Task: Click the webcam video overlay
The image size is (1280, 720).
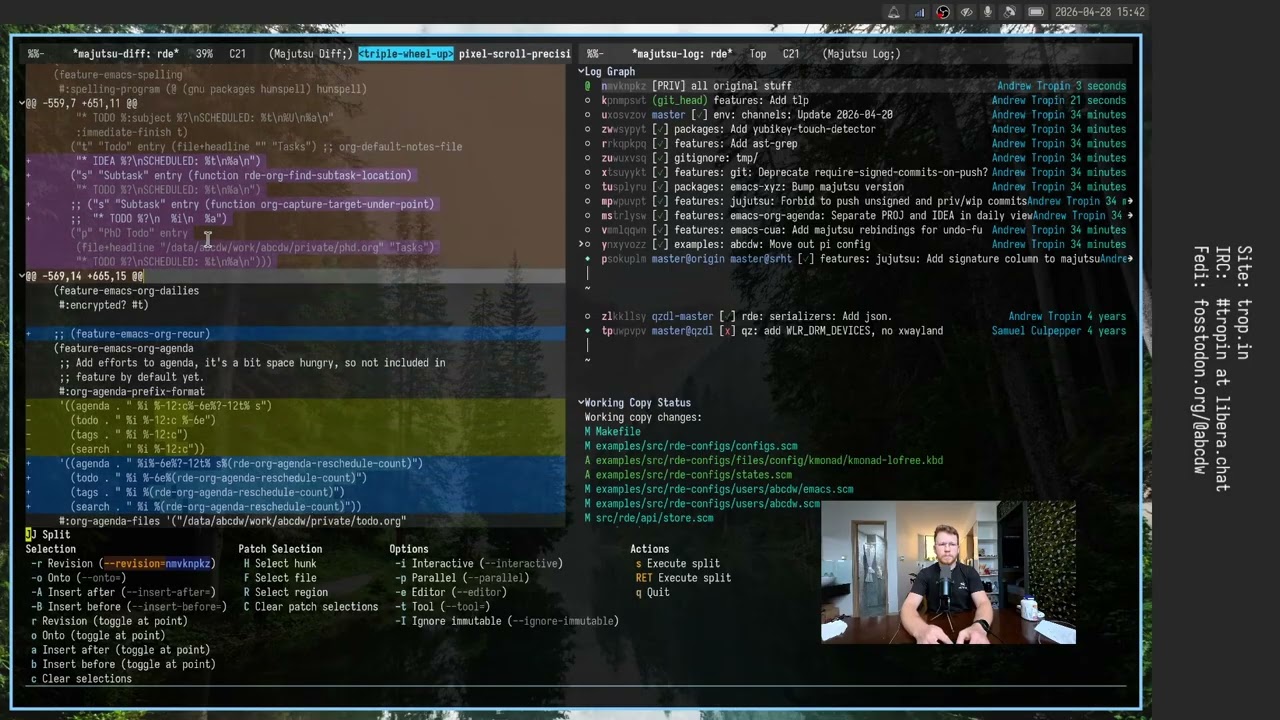Action: (x=948, y=572)
